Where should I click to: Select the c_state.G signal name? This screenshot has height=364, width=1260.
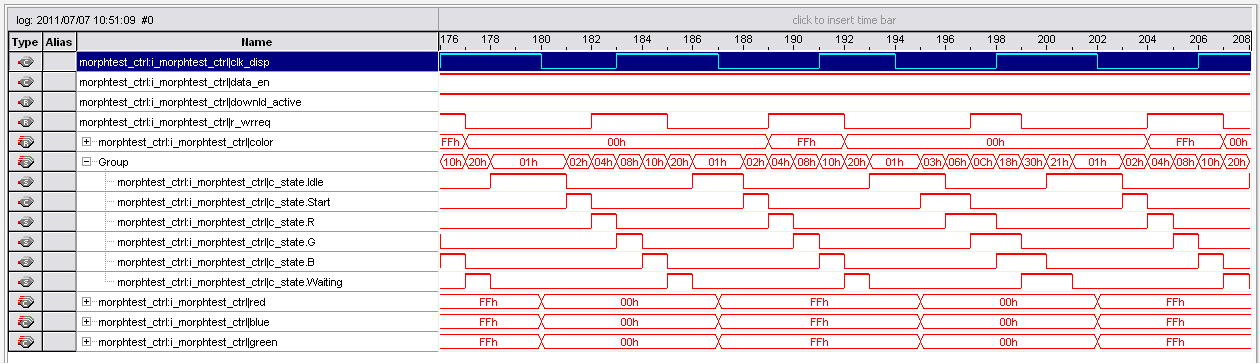pyautogui.click(x=215, y=242)
